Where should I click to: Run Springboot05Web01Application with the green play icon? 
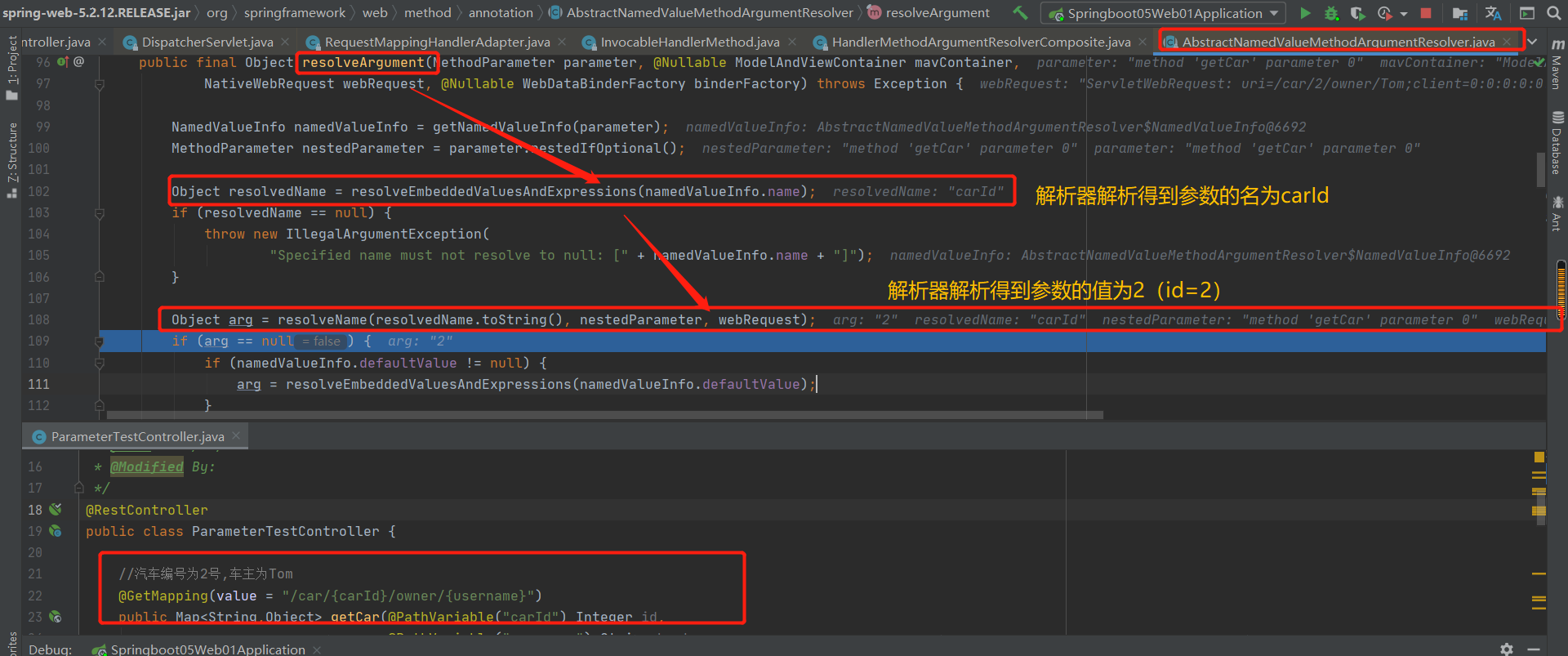coord(1305,13)
